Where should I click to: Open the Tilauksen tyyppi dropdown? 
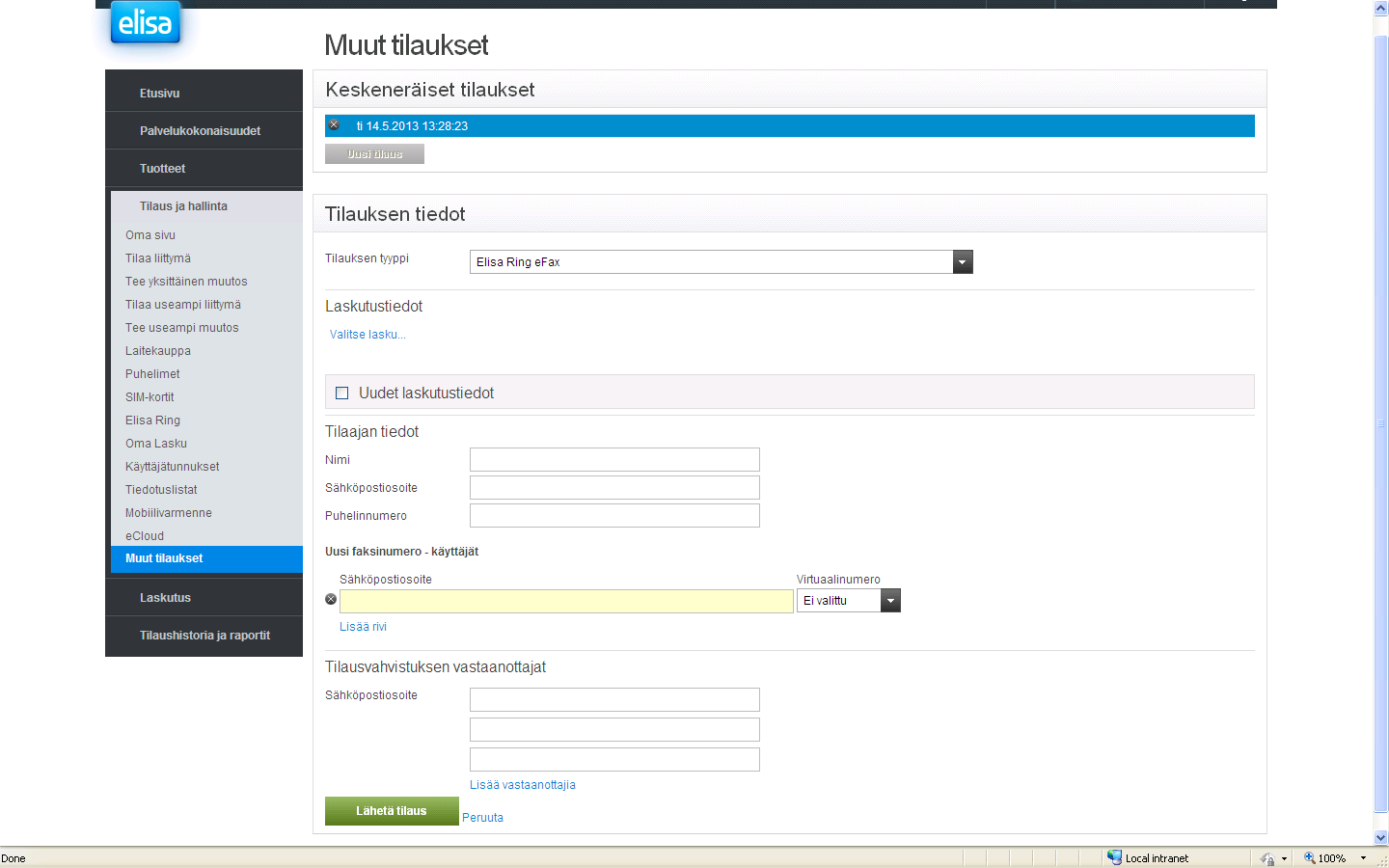(963, 261)
